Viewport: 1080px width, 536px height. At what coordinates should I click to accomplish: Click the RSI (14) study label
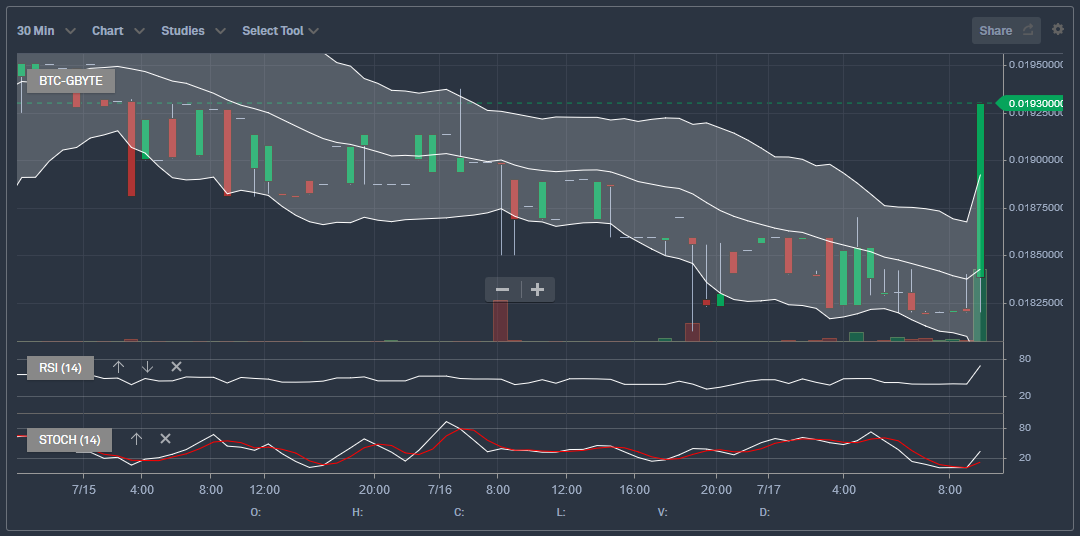61,368
